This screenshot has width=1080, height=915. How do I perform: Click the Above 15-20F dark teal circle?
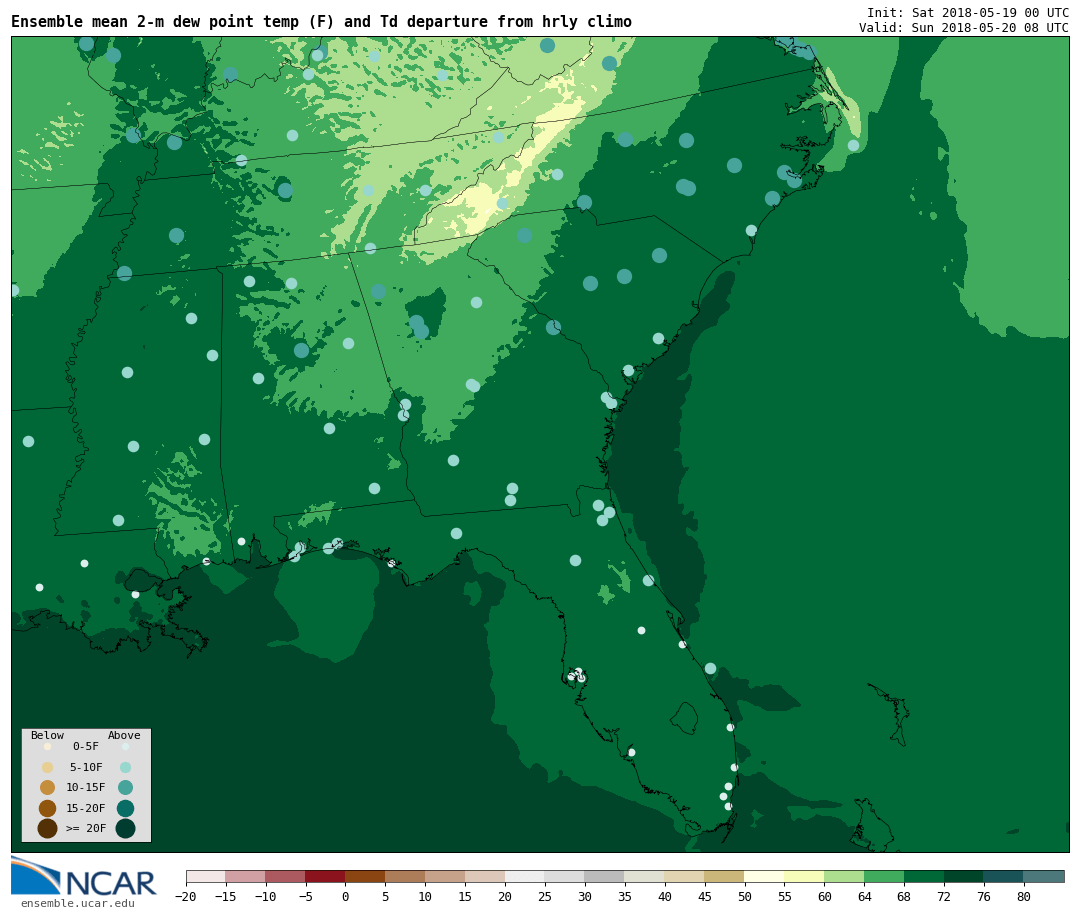pos(125,808)
